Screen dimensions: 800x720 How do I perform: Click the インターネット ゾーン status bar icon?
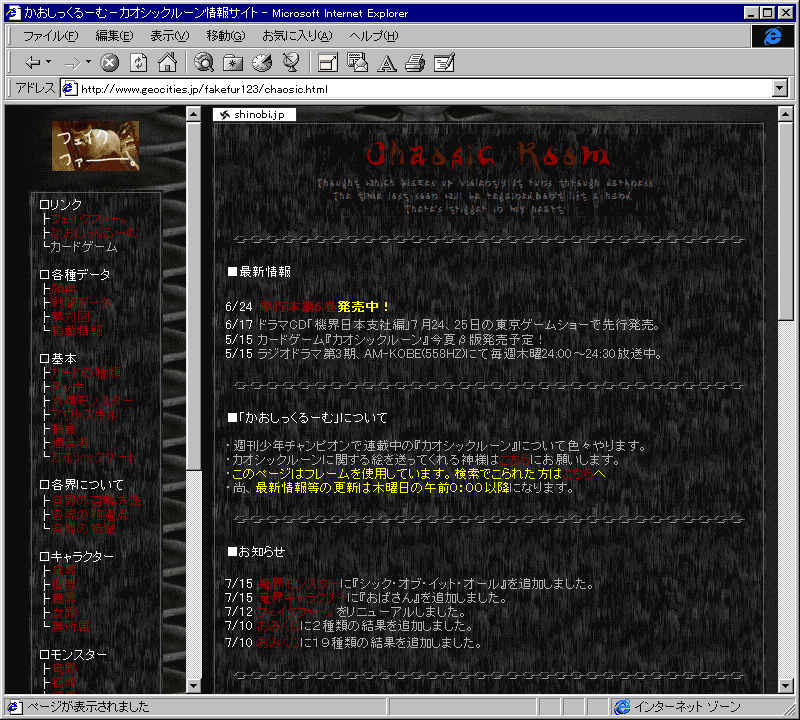pyautogui.click(x=622, y=707)
